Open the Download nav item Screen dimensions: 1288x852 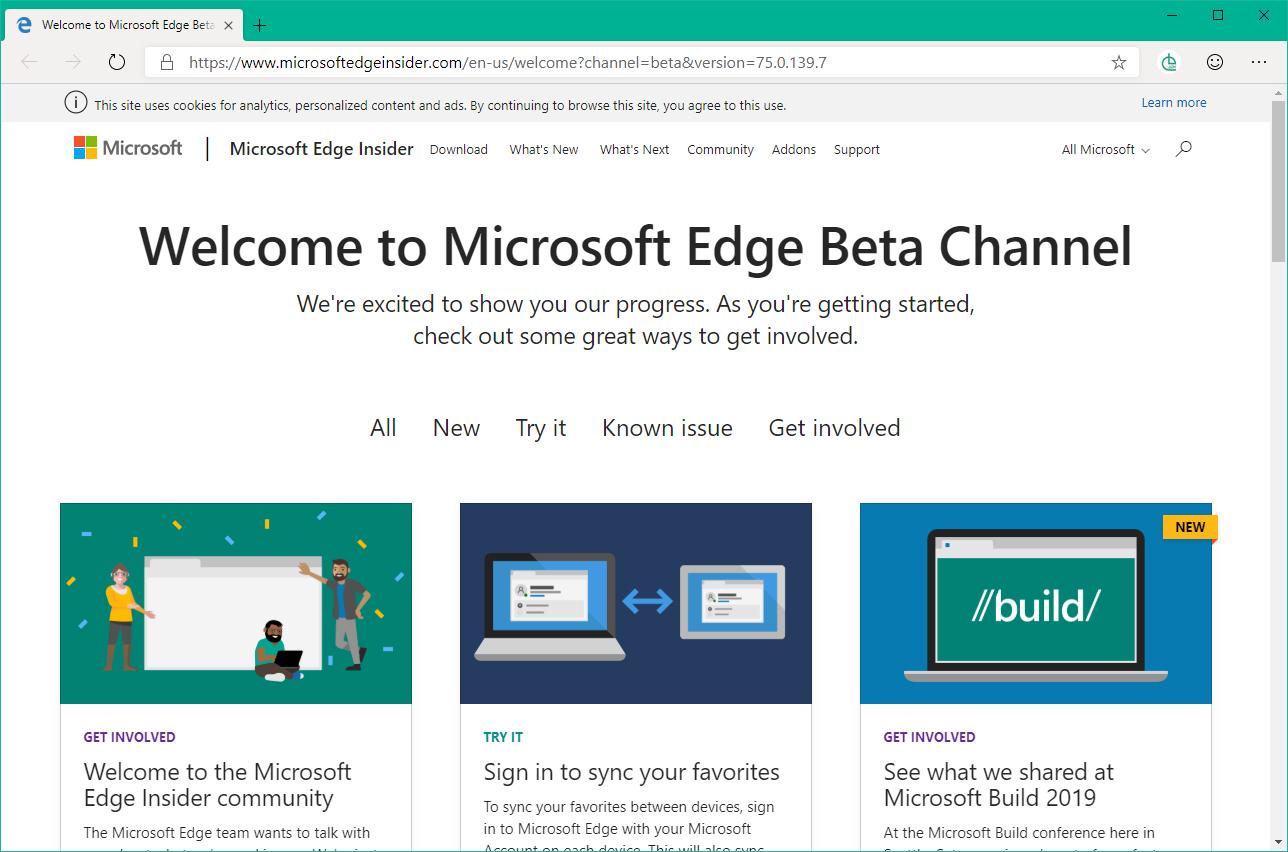[459, 149]
